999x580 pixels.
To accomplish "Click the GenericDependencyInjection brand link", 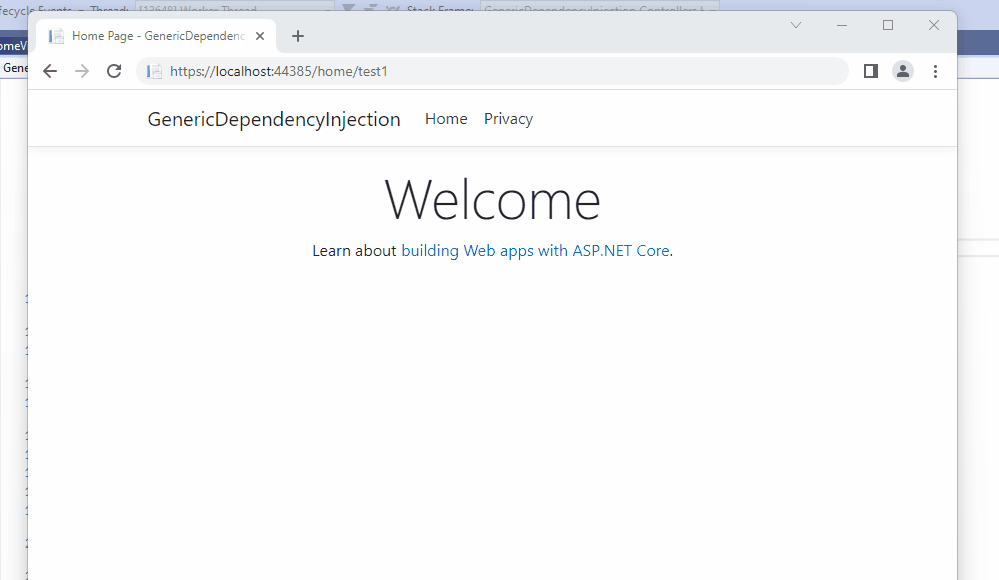I will click(274, 119).
